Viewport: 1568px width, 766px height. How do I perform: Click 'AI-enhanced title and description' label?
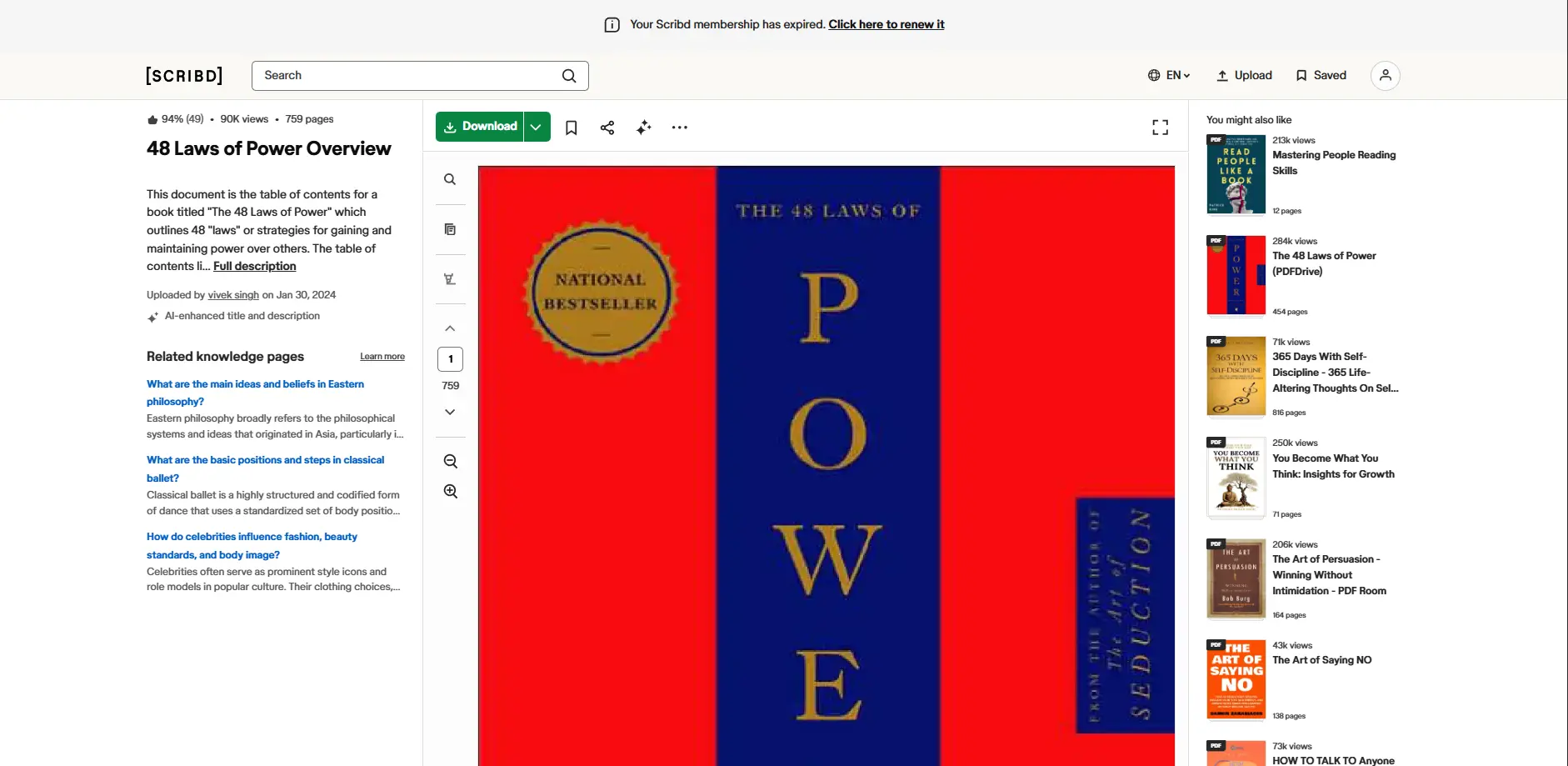tap(242, 316)
